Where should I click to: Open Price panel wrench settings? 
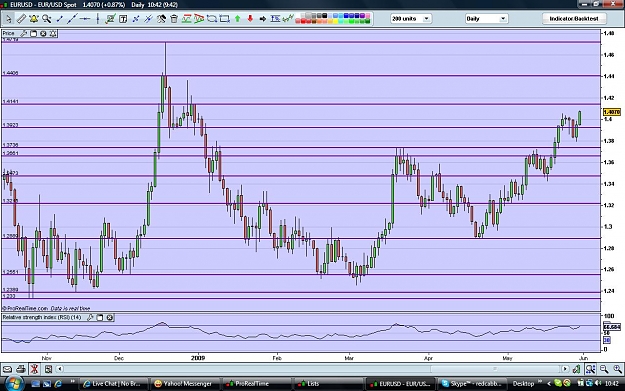click(x=24, y=33)
